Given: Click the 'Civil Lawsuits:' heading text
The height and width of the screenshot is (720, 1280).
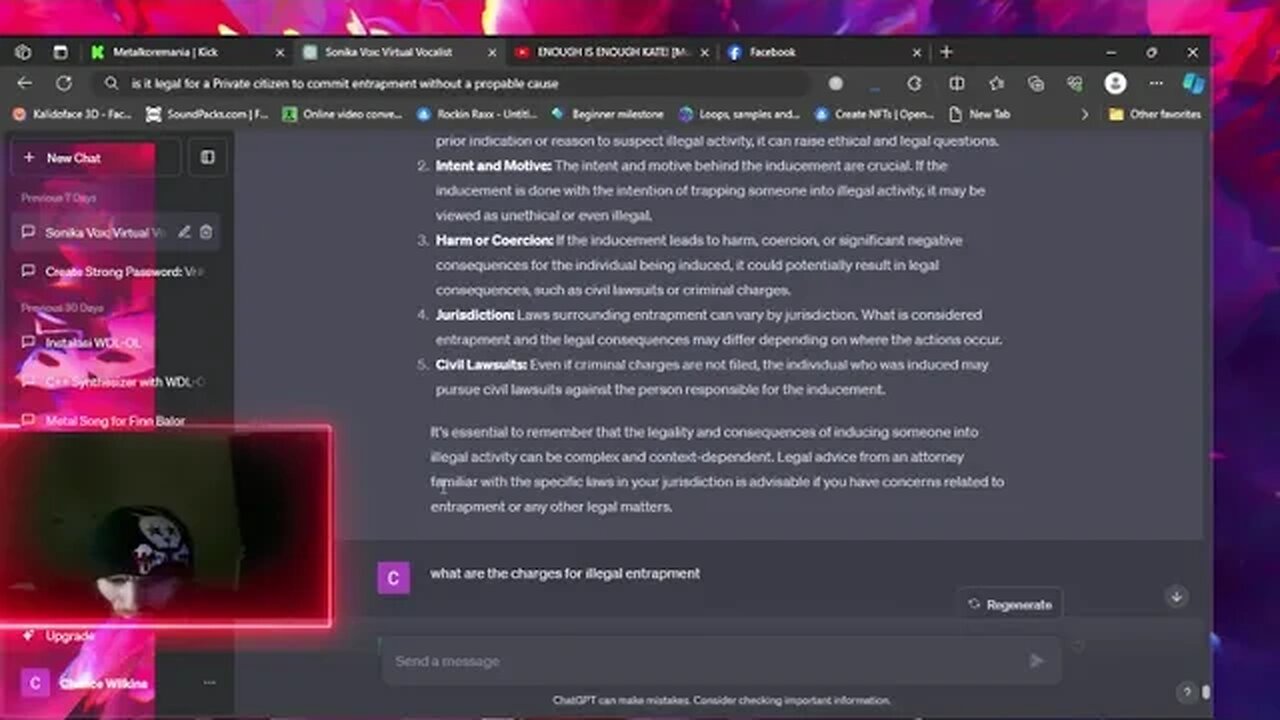Looking at the screenshot, I should tap(481, 365).
